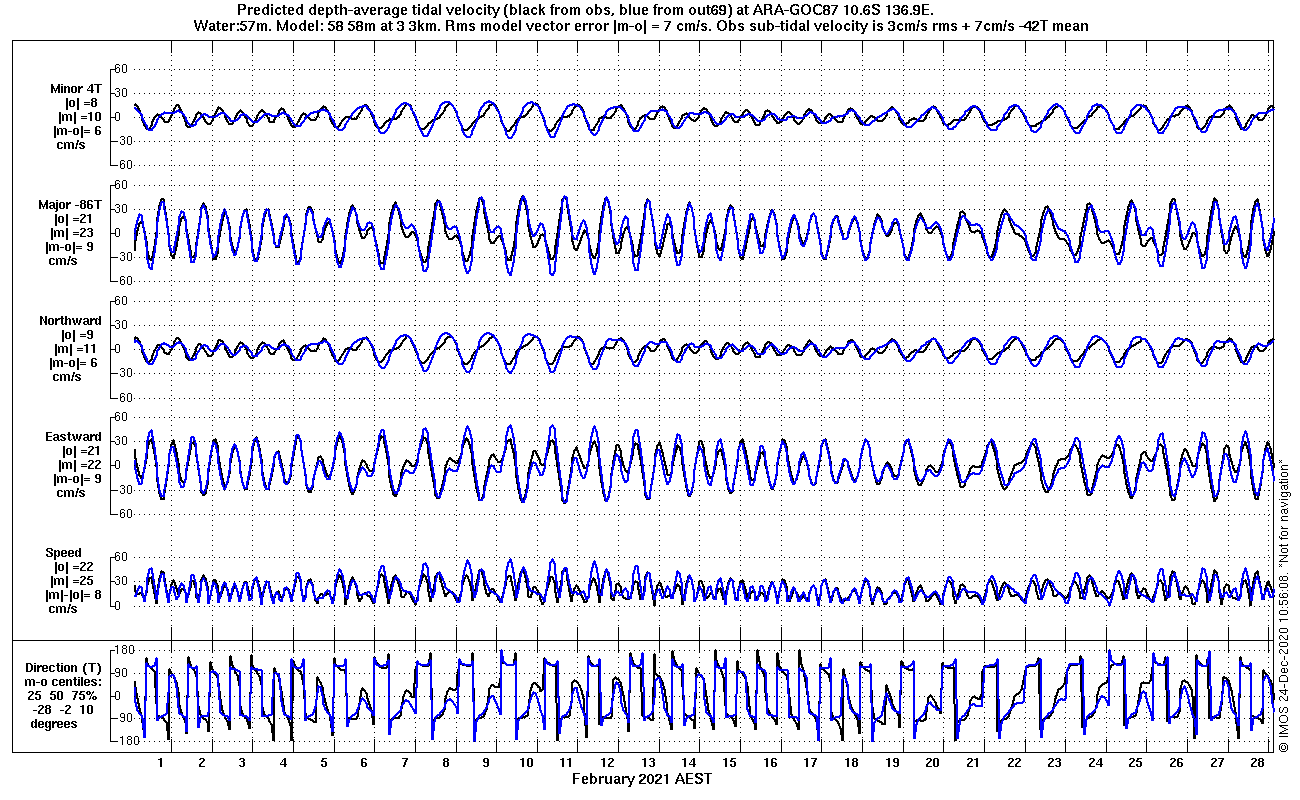This screenshot has height=800, width=1300.
Task: Click day '1' on the date axis
Action: [160, 763]
